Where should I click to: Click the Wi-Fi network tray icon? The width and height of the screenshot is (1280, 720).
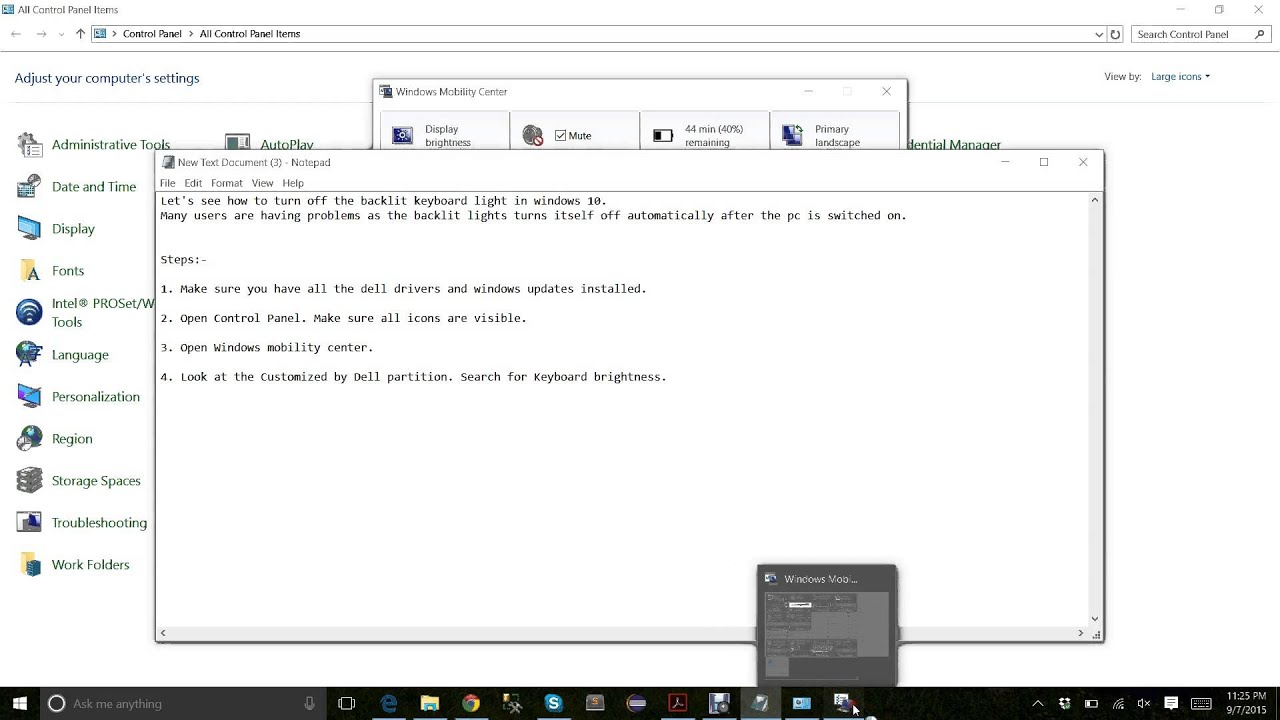1118,703
